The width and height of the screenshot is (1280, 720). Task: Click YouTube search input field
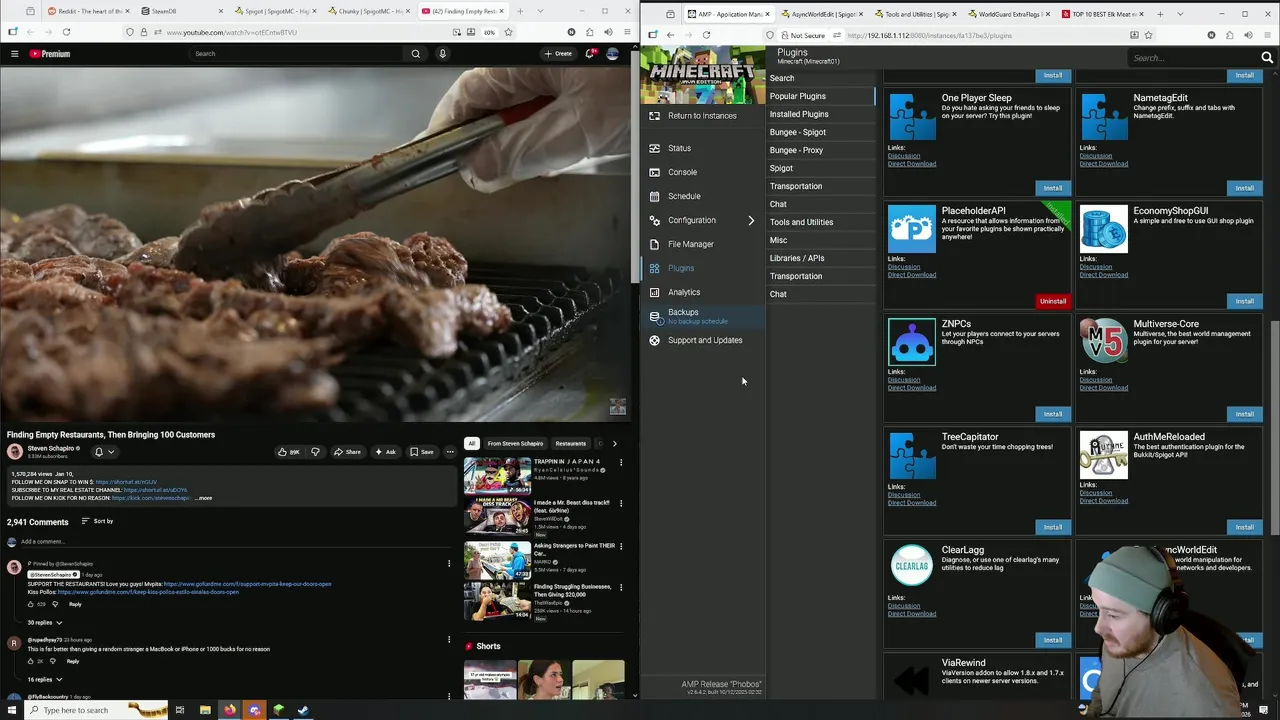(x=297, y=54)
